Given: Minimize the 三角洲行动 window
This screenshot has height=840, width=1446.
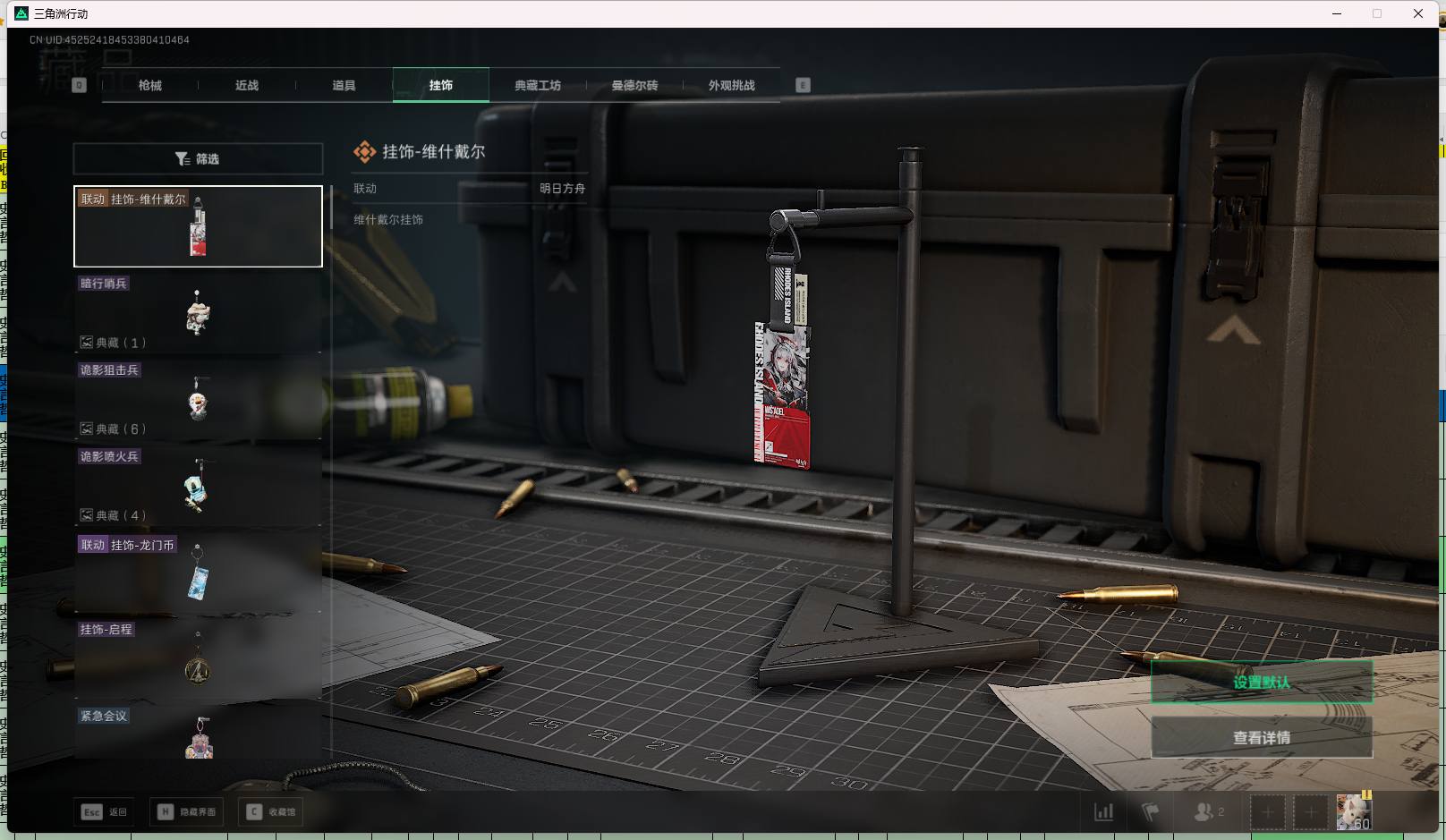Looking at the screenshot, I should [x=1337, y=13].
